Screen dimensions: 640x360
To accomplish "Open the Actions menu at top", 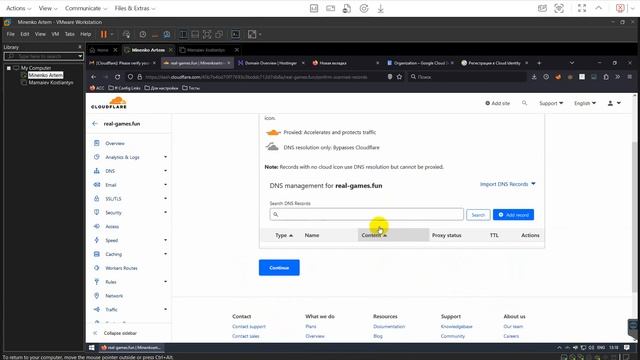I will (18, 8).
